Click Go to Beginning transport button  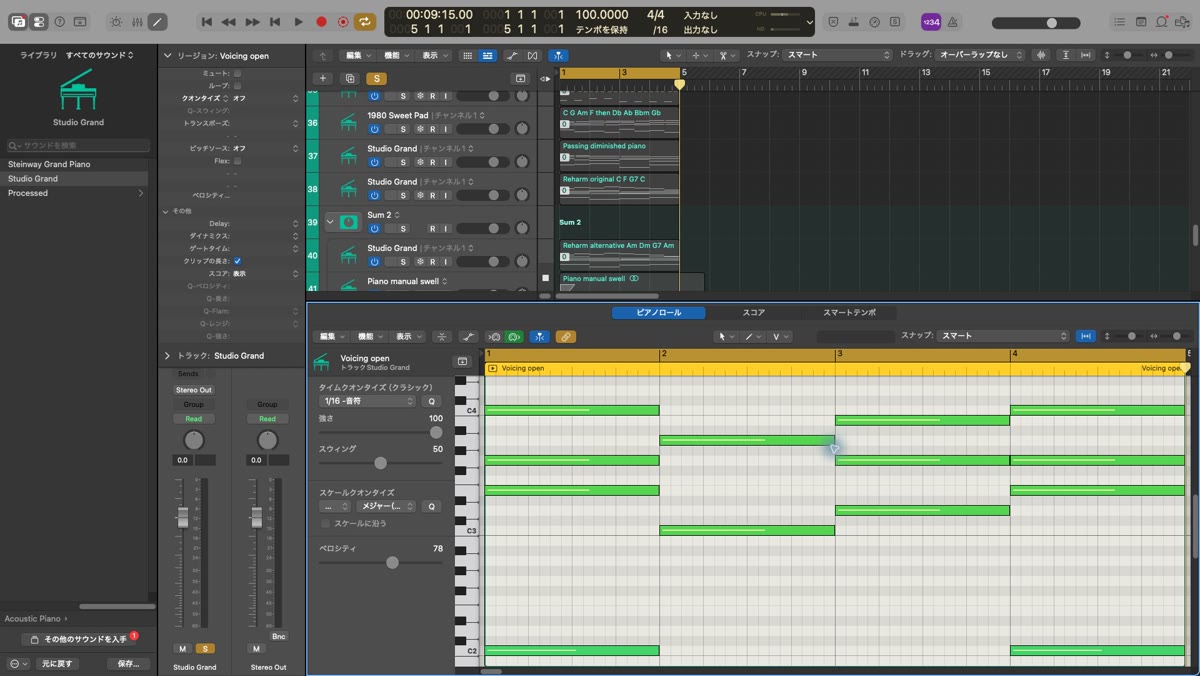(206, 21)
